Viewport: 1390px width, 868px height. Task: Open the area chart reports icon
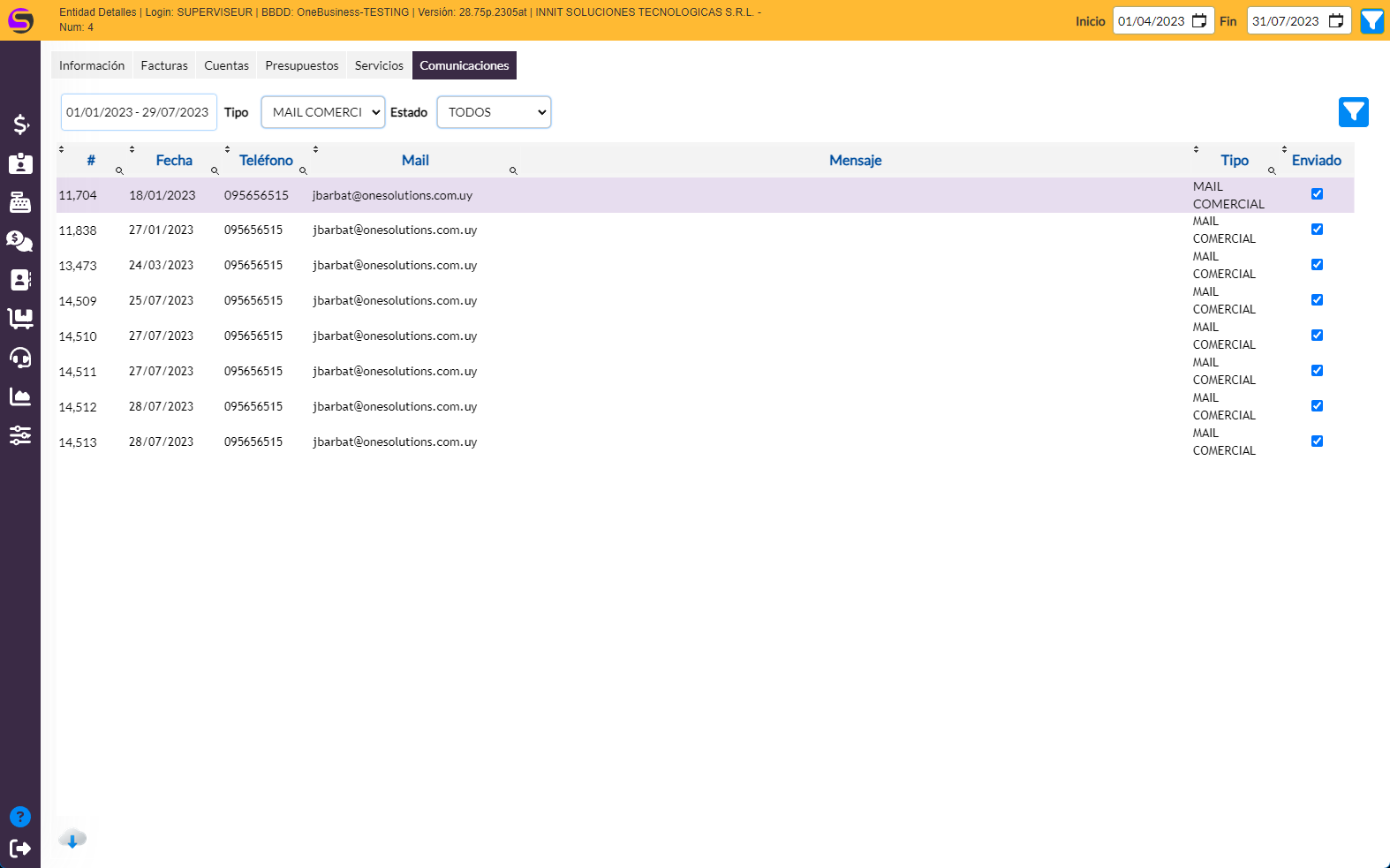[20, 396]
